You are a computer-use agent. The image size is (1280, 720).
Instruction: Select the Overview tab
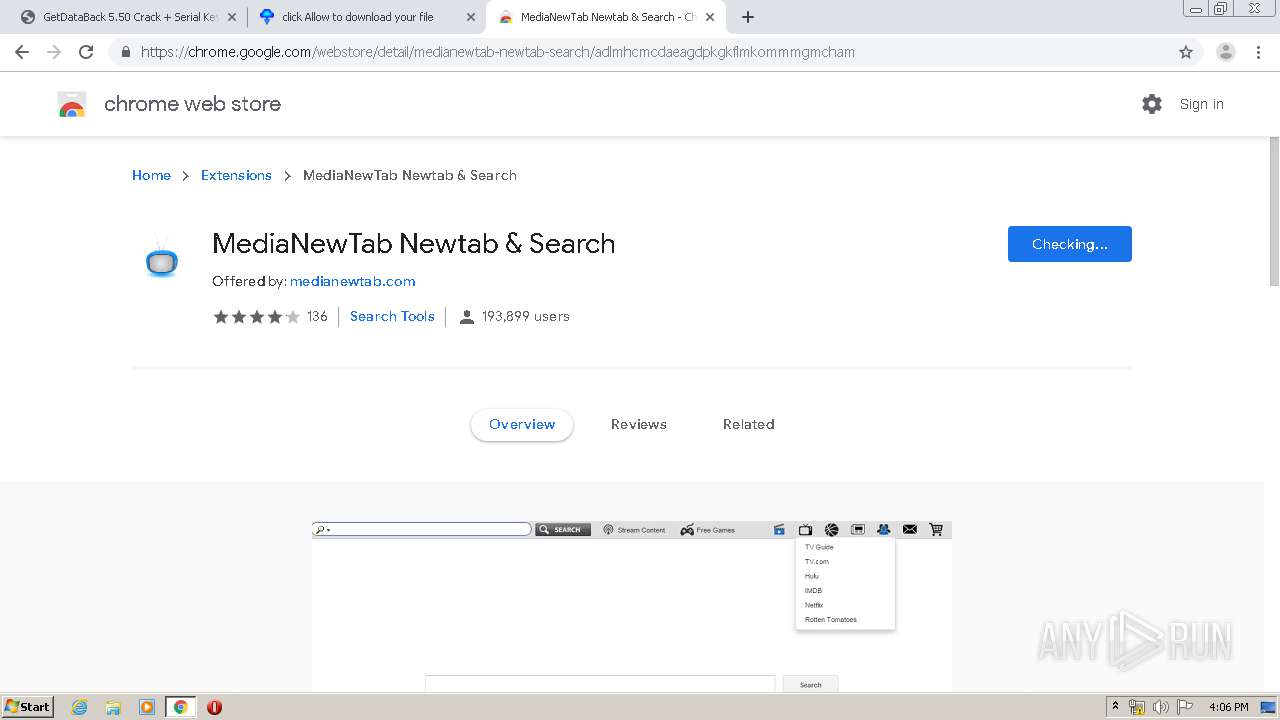click(522, 424)
